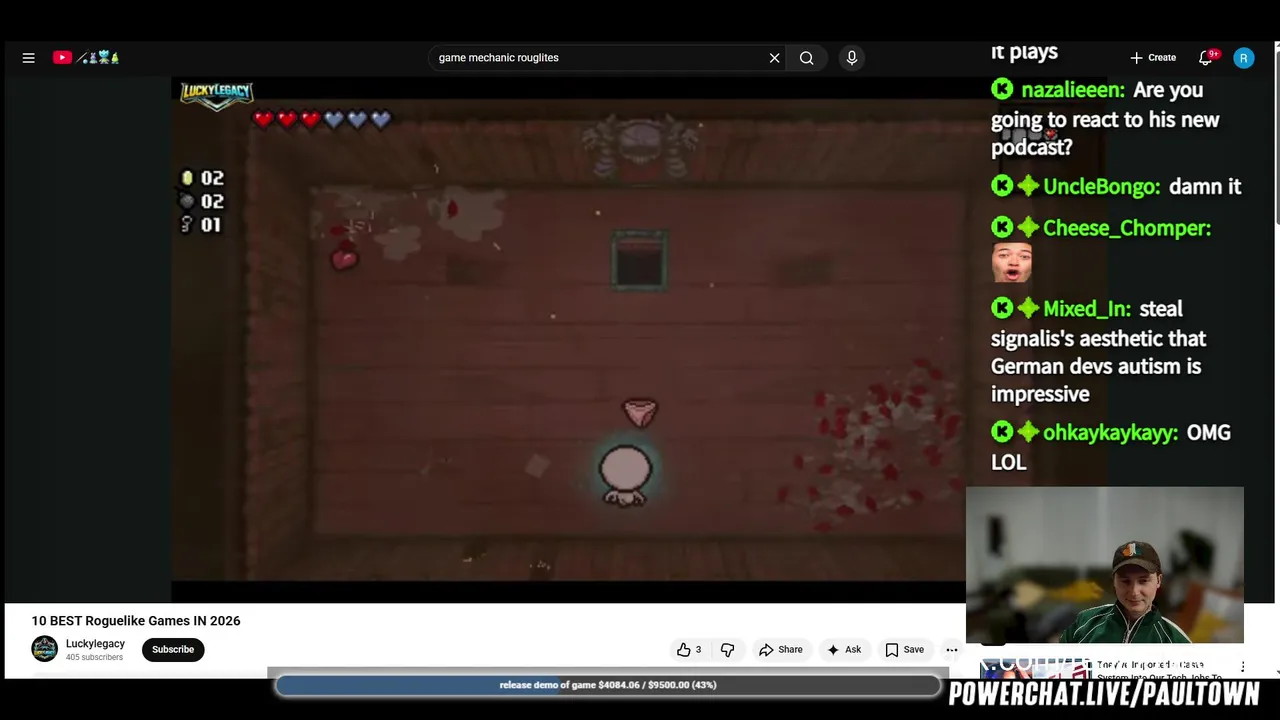The image size is (1280, 720).
Task: Open the Ask AI button
Action: 844,650
